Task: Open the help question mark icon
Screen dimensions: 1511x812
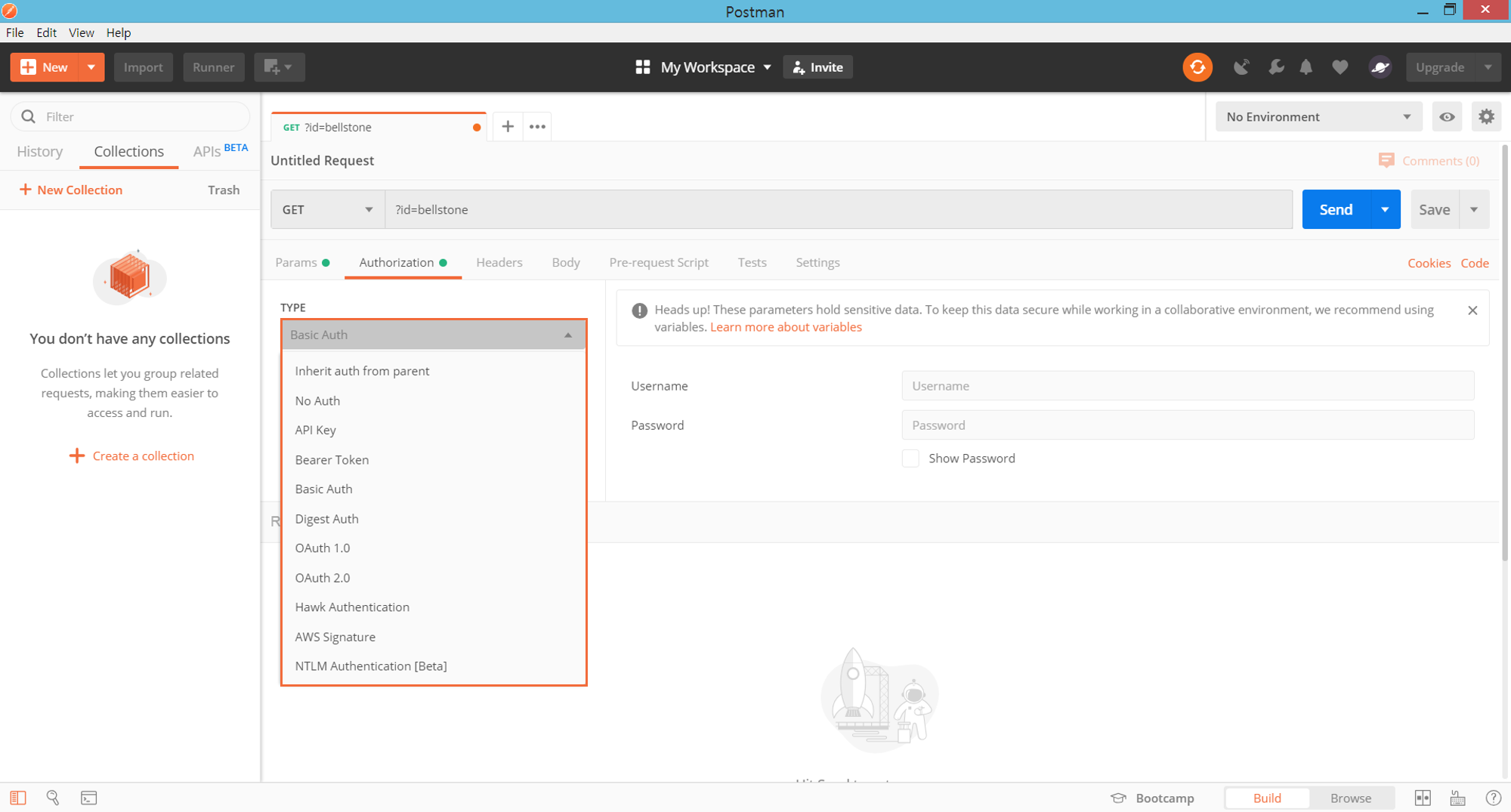Action: pos(1493,798)
